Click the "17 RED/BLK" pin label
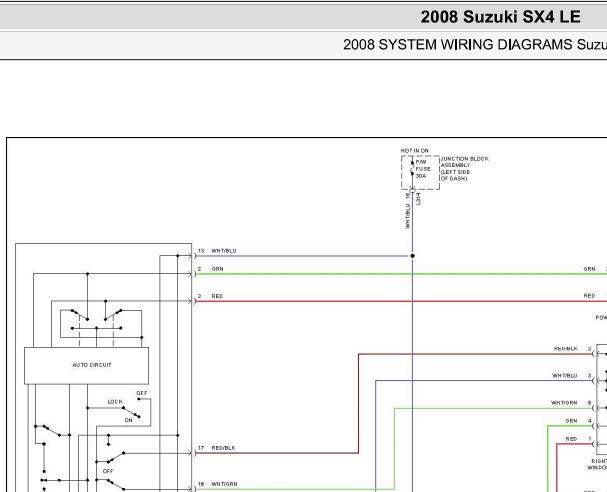 (x=217, y=448)
